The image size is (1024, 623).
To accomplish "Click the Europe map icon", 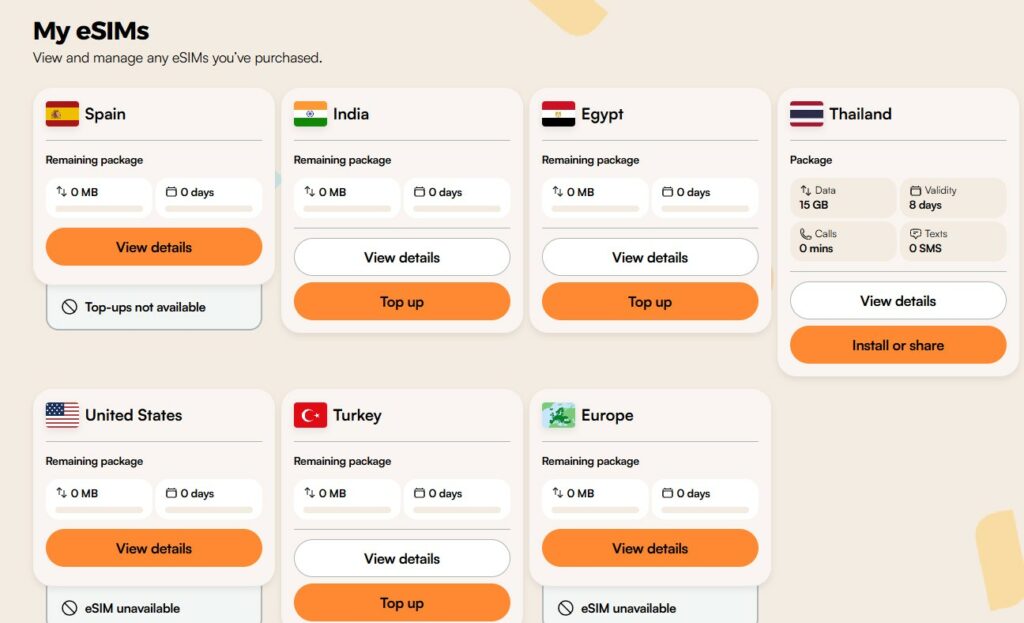I will pos(558,415).
